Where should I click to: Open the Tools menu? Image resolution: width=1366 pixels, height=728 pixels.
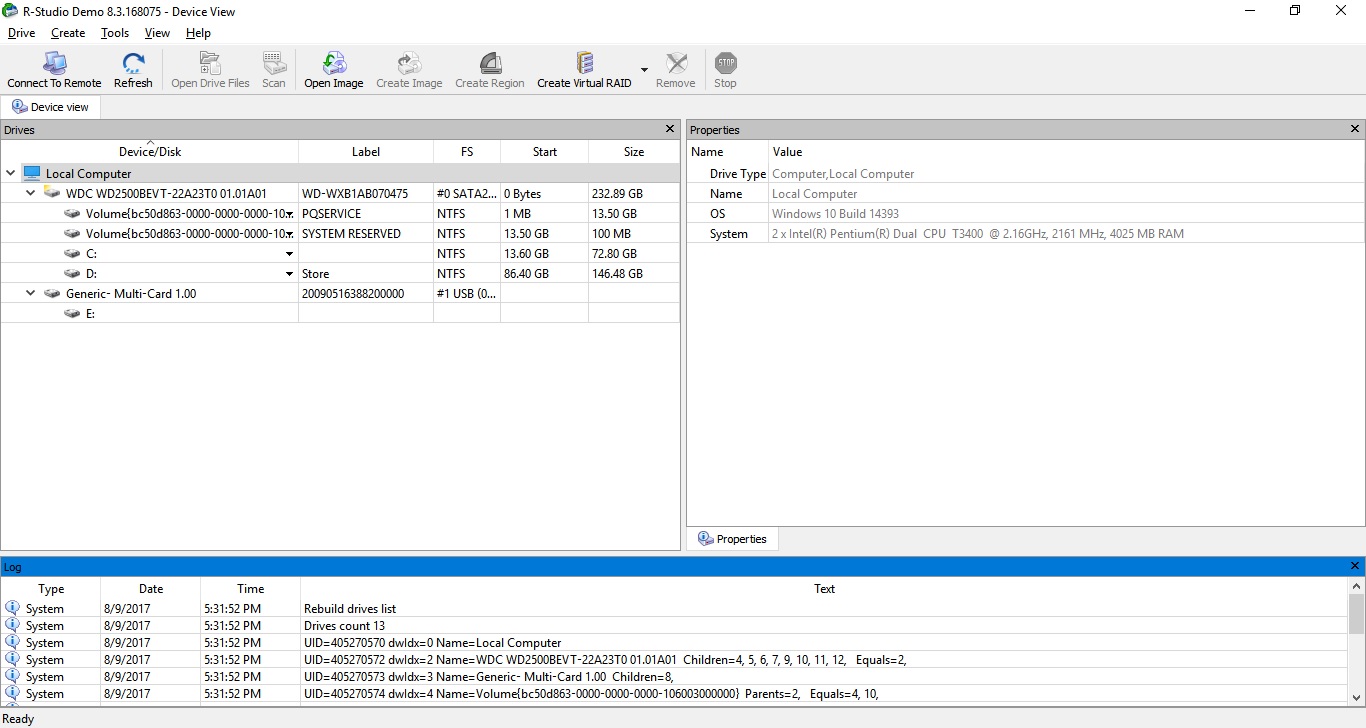point(115,33)
